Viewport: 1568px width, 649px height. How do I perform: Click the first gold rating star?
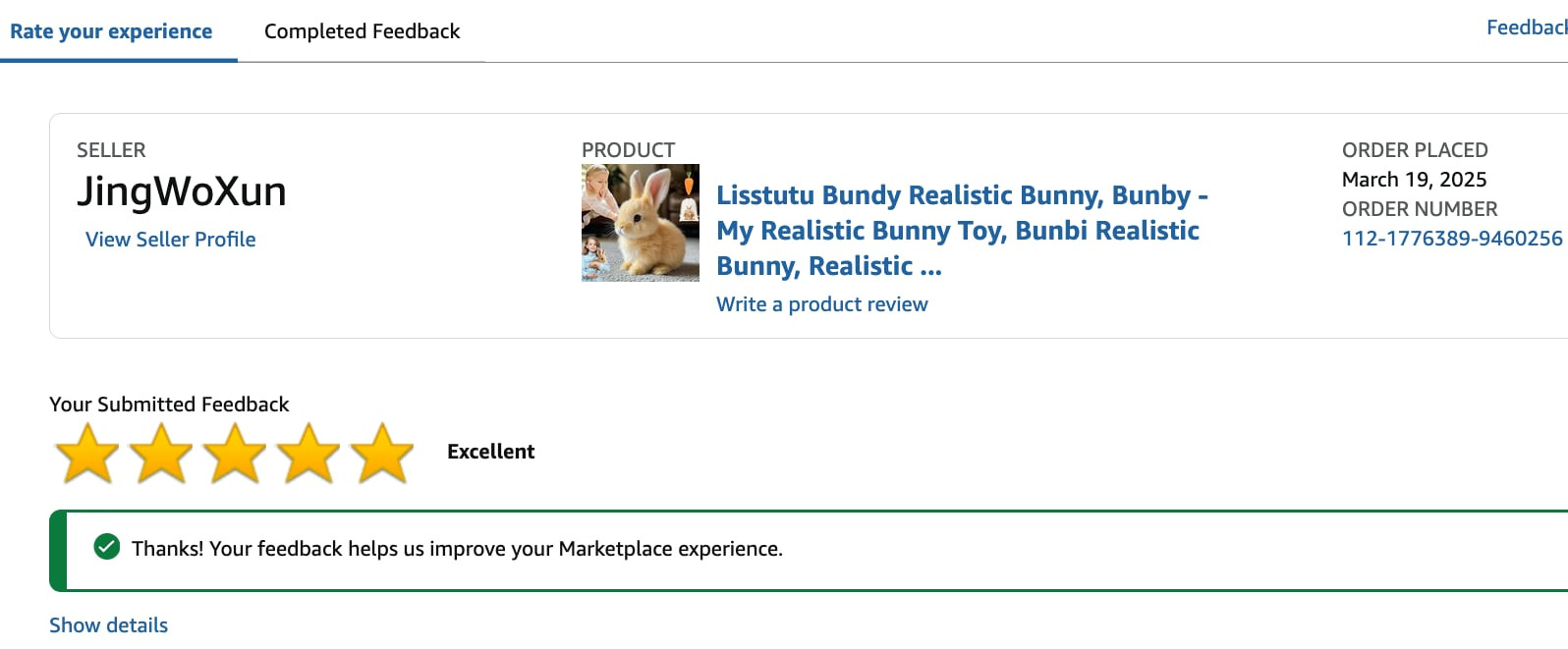tap(87, 454)
